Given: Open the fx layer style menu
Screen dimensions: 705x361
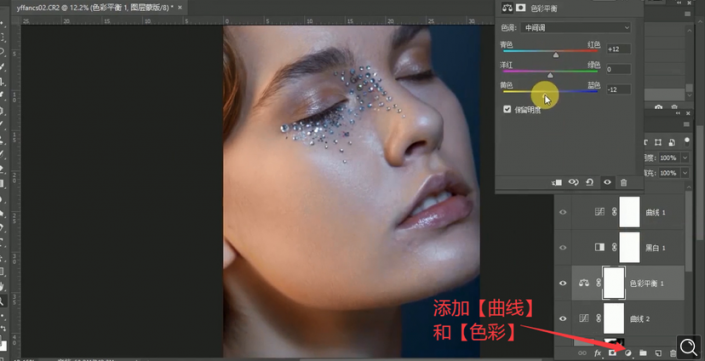Looking at the screenshot, I should click(x=598, y=353).
